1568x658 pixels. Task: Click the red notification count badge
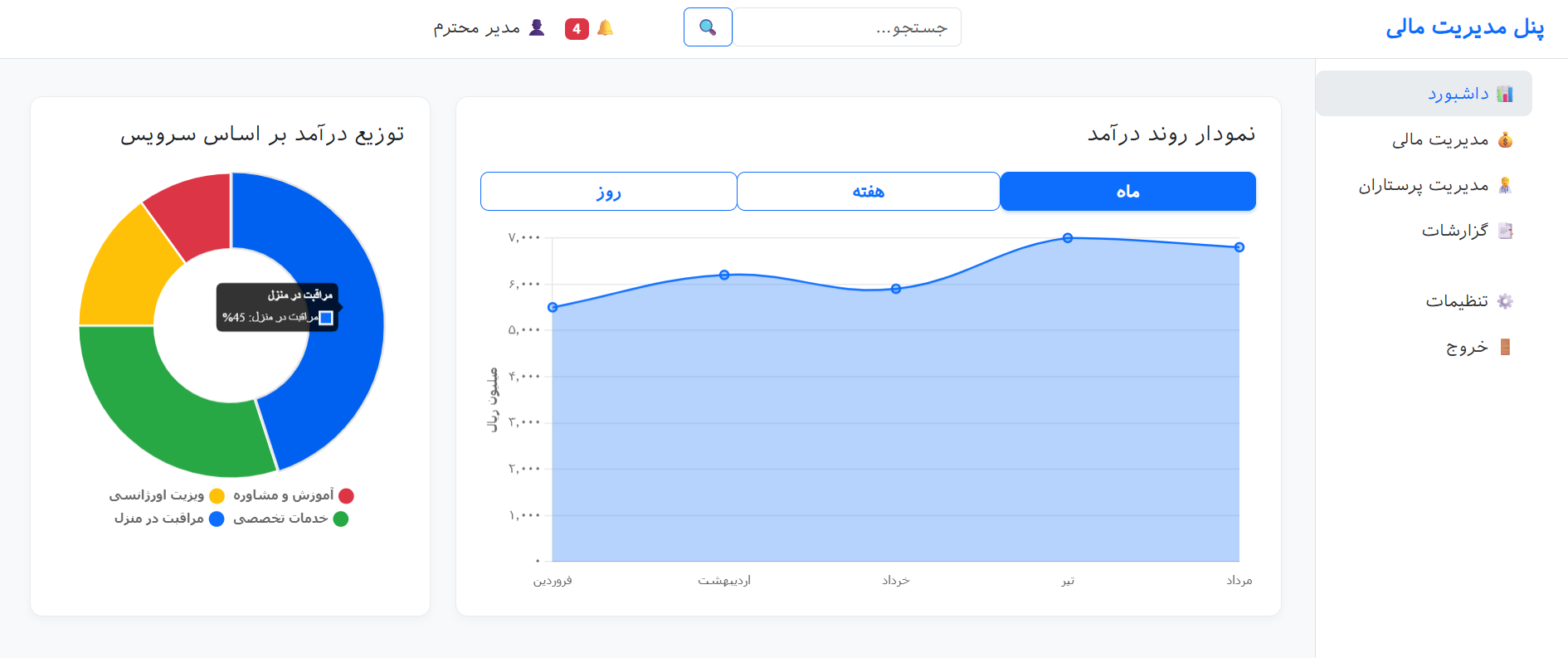click(577, 29)
